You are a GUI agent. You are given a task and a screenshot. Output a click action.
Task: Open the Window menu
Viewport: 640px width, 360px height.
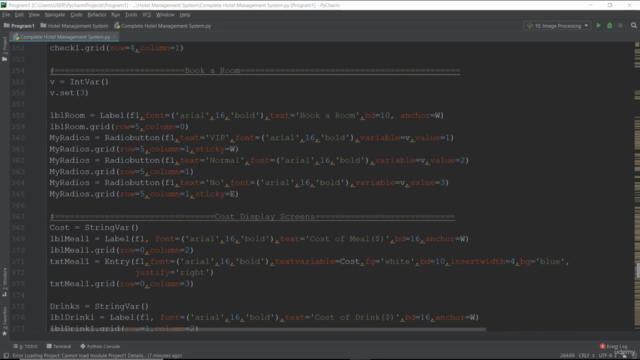165,15
